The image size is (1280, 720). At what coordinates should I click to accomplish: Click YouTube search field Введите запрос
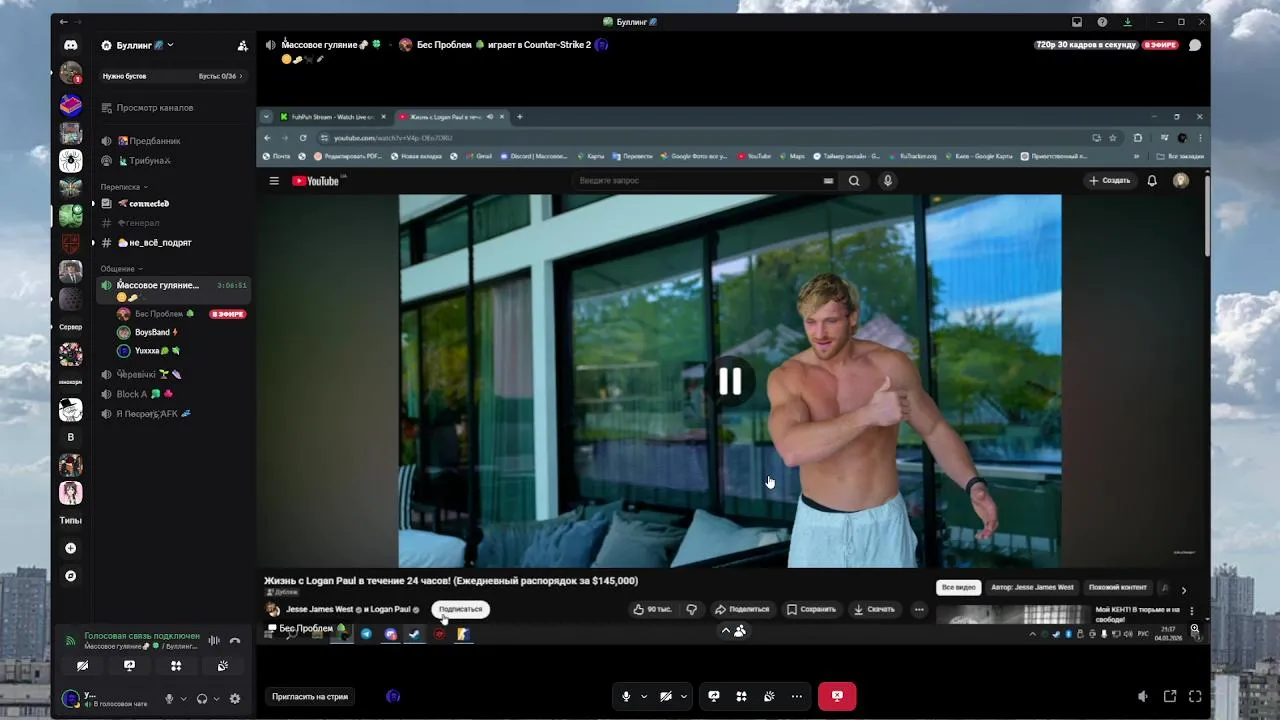[698, 181]
